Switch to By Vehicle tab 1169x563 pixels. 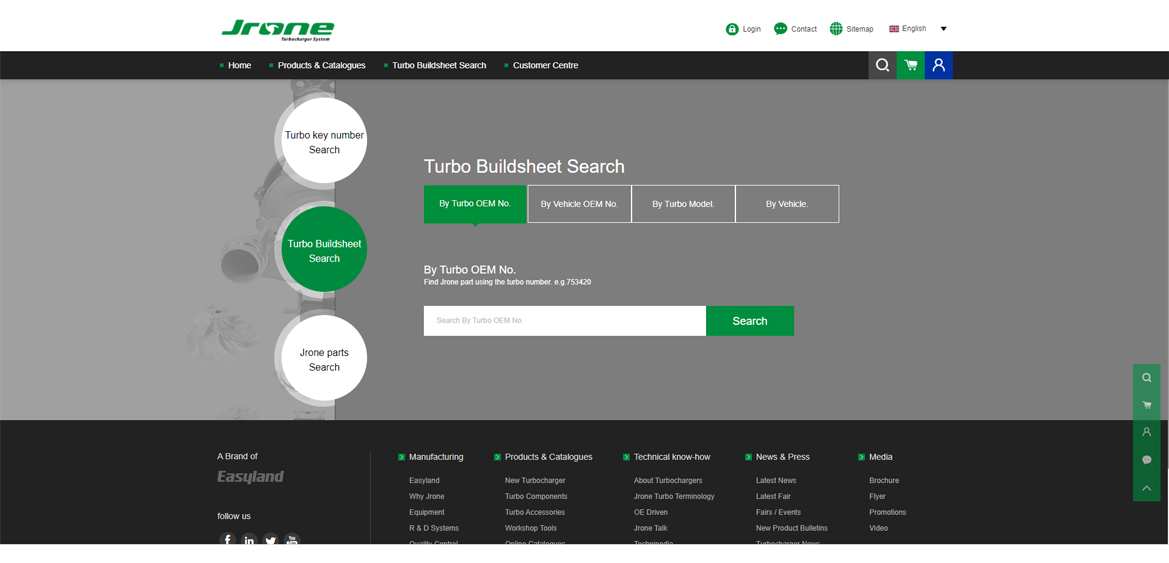tap(787, 204)
